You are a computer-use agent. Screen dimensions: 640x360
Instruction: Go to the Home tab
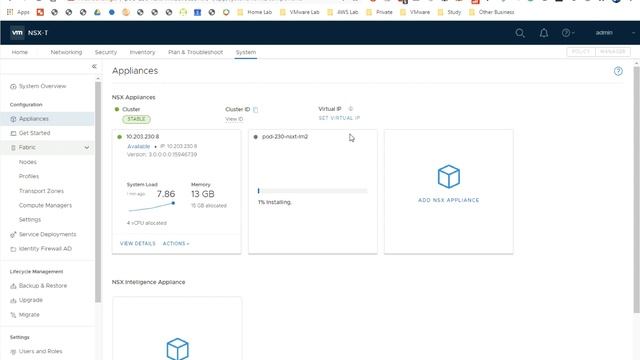coord(20,52)
